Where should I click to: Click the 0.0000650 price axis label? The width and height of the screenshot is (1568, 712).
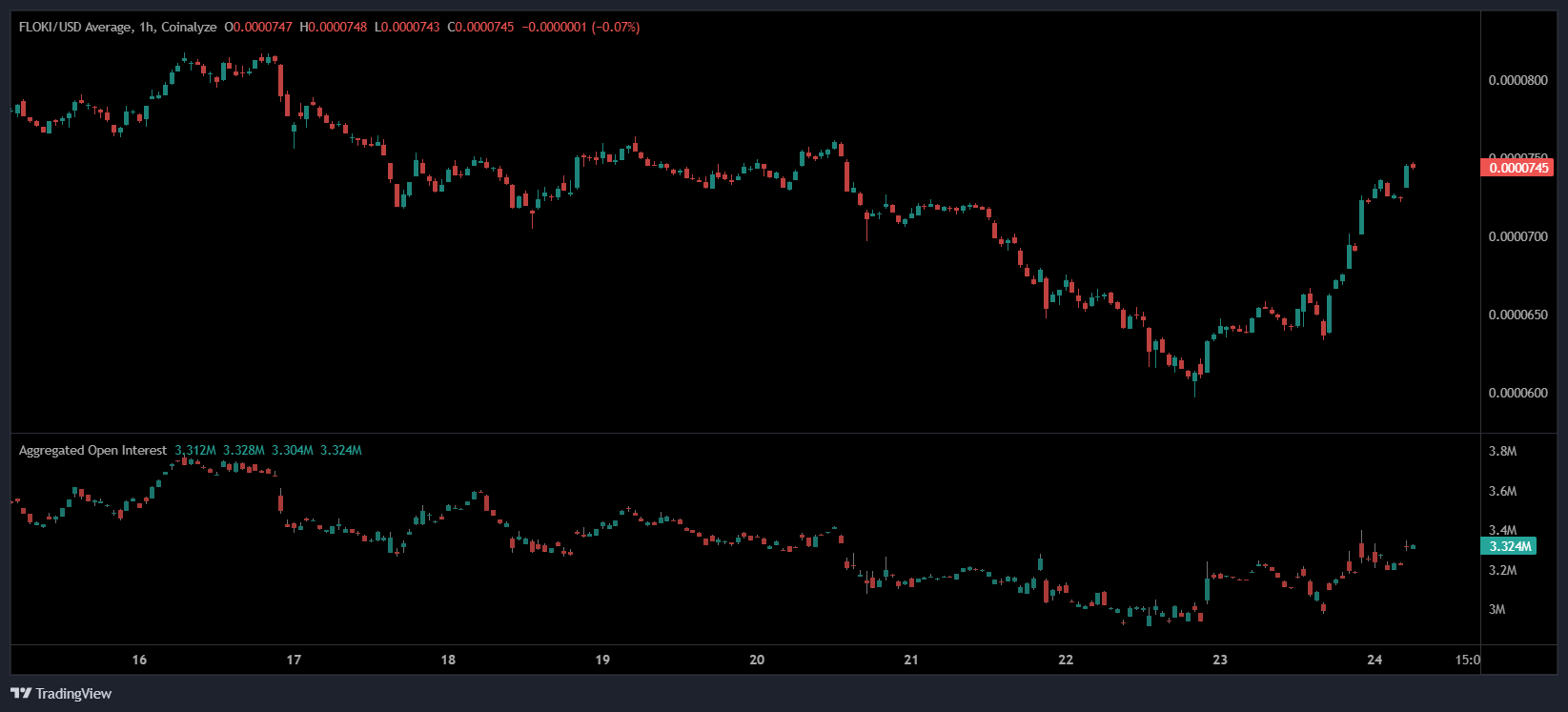pyautogui.click(x=1517, y=315)
